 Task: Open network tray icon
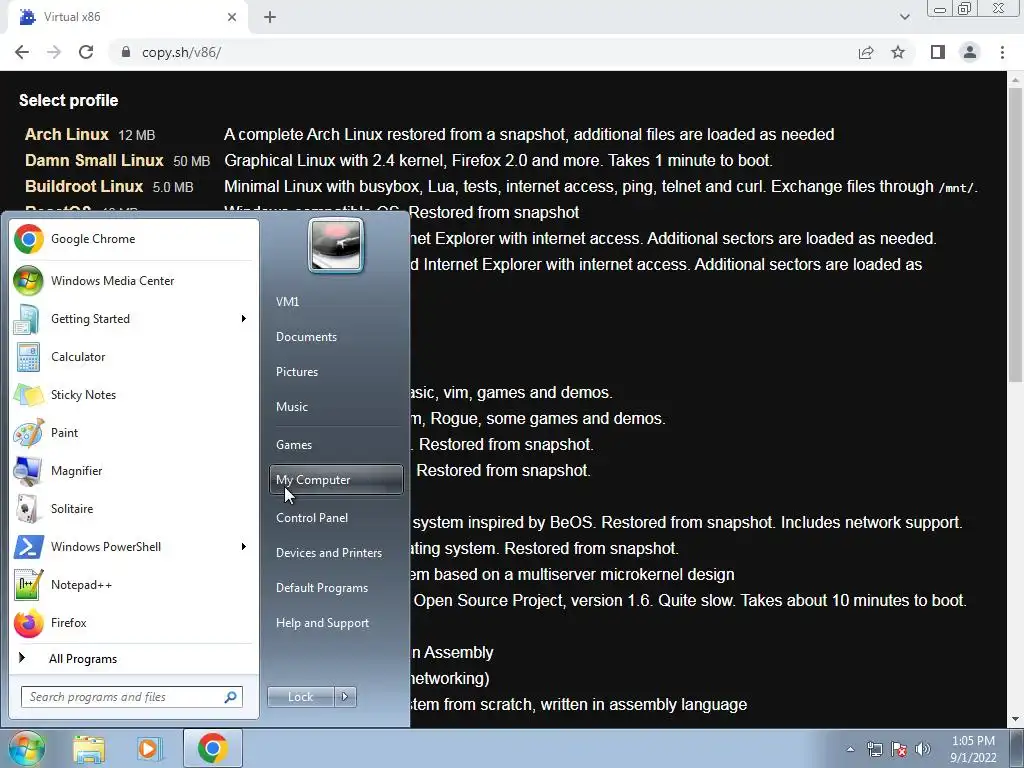click(874, 748)
